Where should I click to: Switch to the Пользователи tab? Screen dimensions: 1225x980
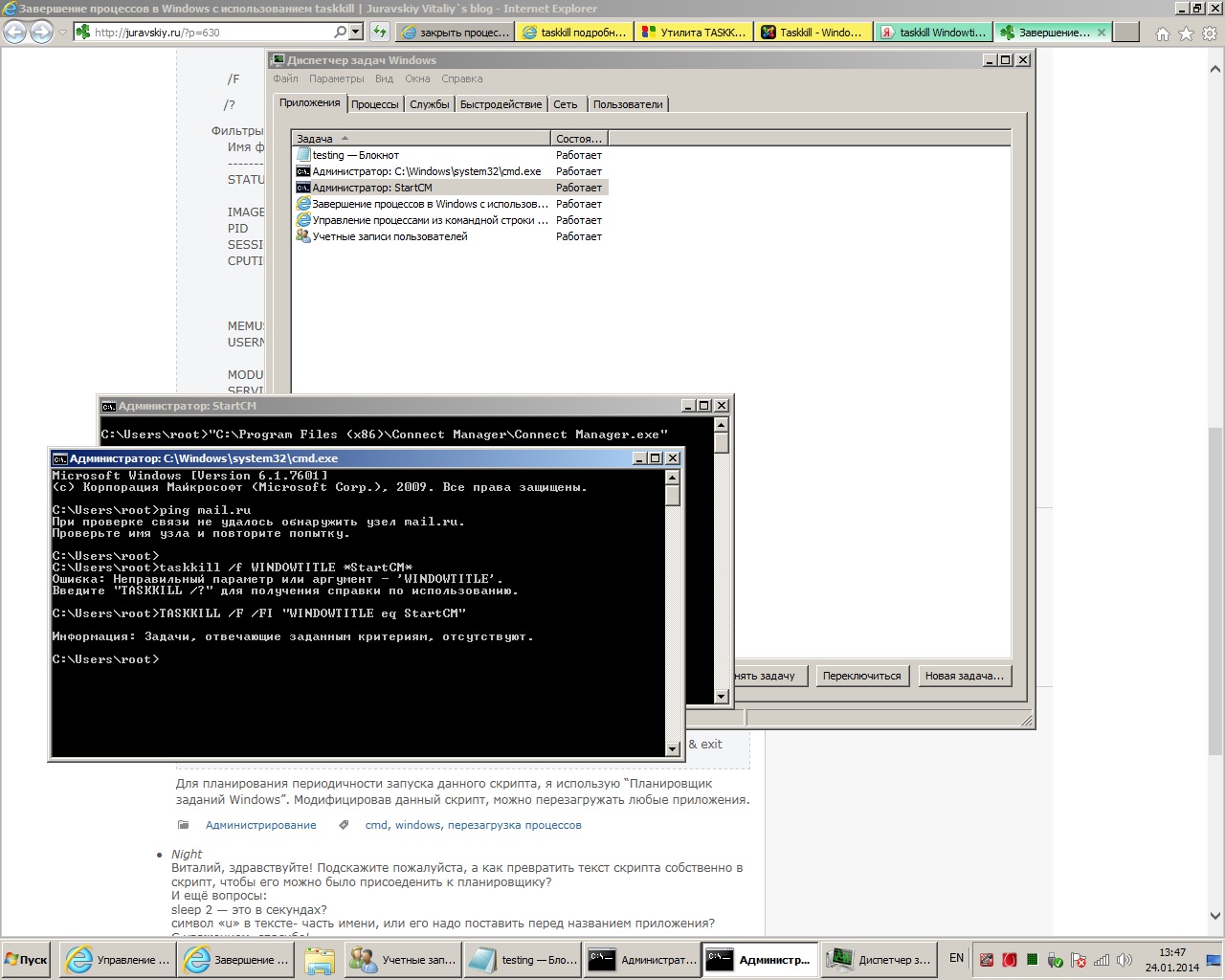pos(628,104)
